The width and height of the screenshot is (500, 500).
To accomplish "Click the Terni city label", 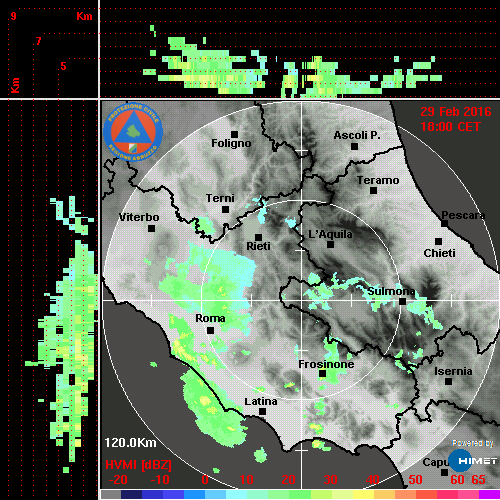I will tap(220, 198).
